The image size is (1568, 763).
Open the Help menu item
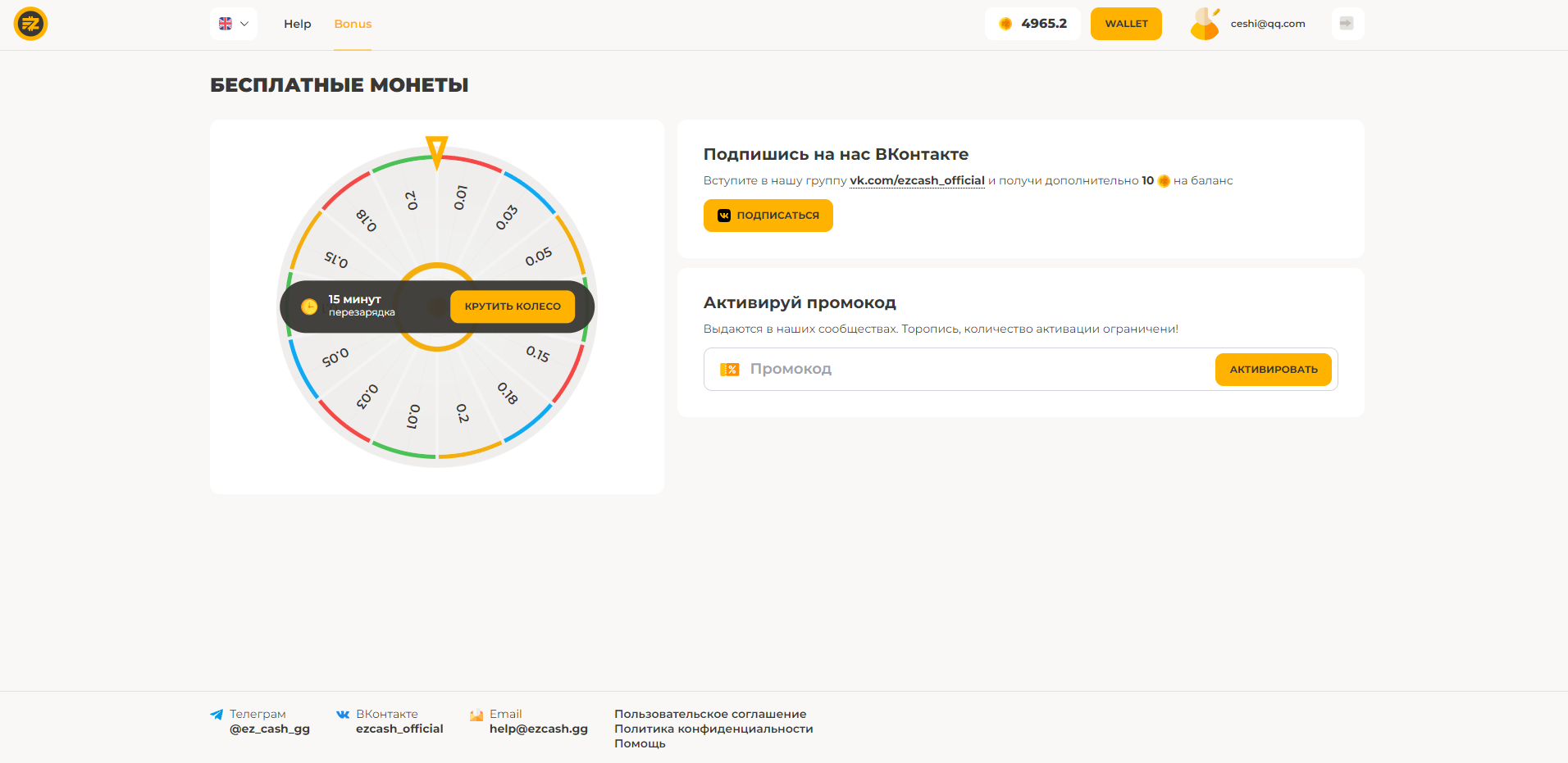pos(297,24)
